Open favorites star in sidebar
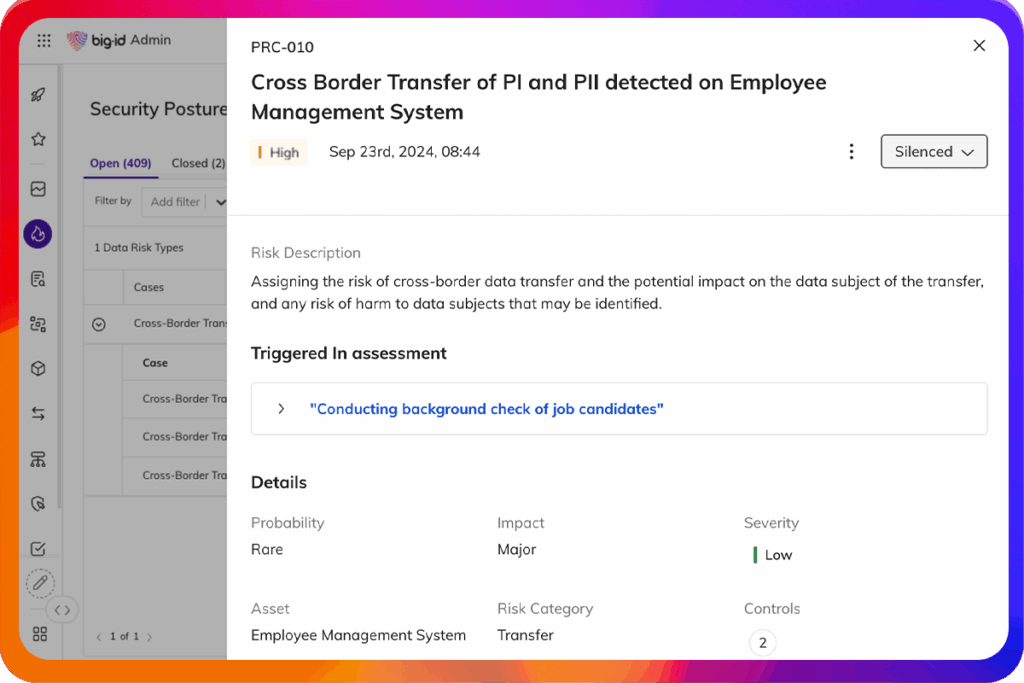 pos(38,139)
